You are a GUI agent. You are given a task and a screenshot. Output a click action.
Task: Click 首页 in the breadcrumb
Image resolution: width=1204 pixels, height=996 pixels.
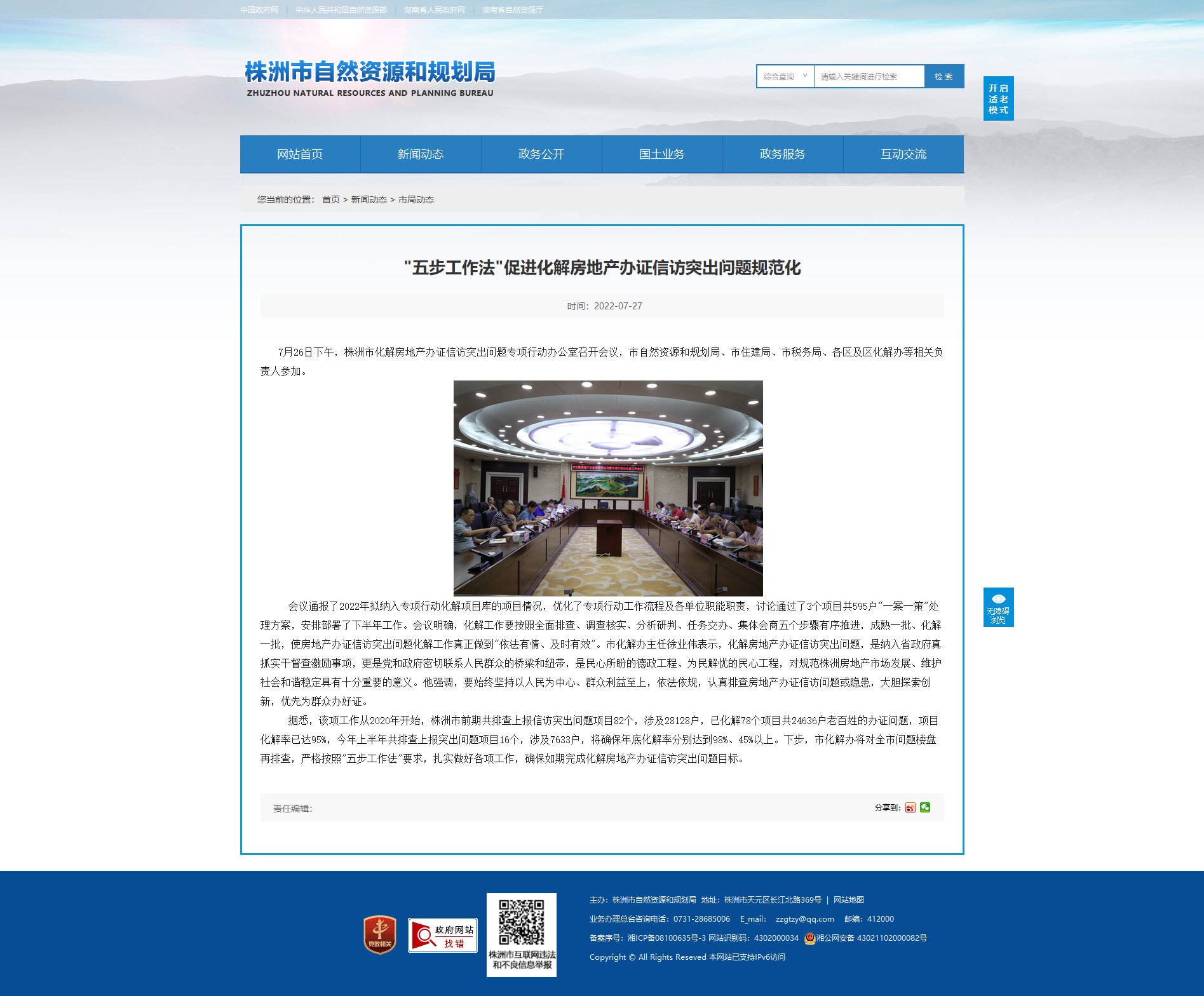click(x=331, y=199)
